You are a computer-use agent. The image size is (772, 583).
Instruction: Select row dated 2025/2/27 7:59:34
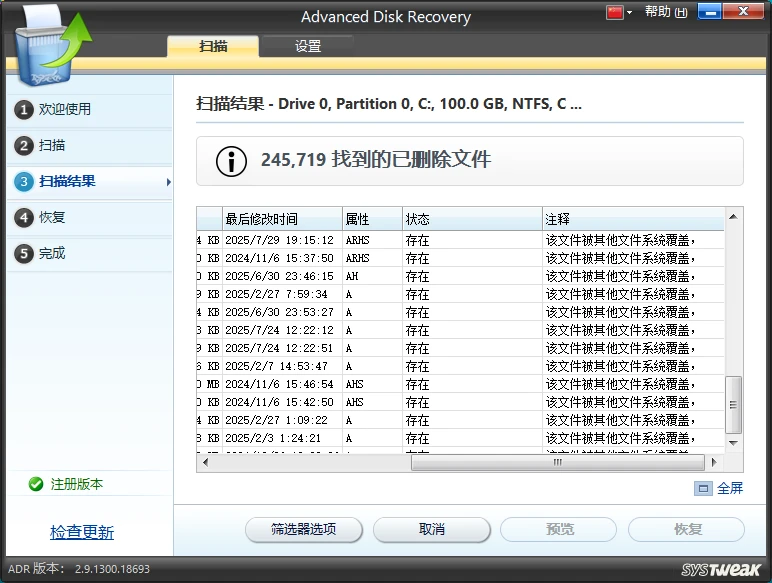click(x=460, y=294)
